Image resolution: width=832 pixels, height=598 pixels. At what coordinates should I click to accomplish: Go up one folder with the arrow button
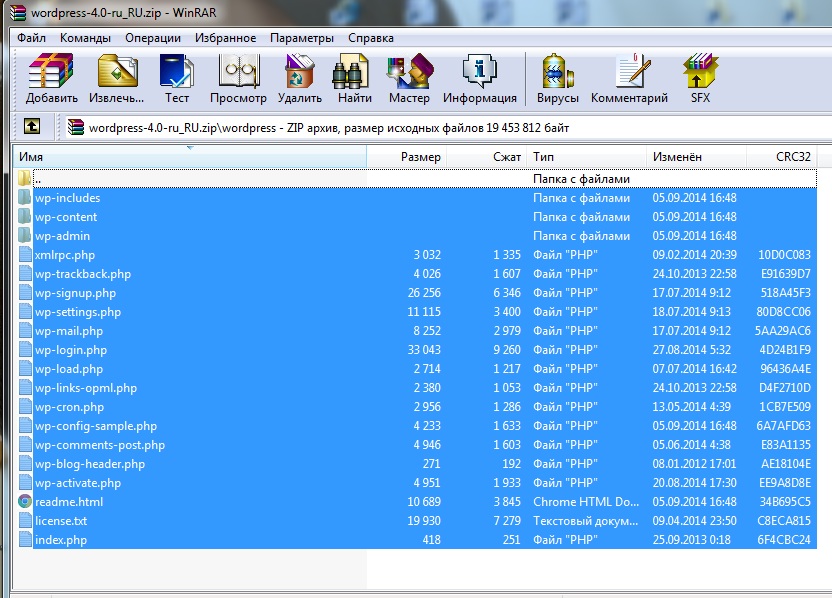tap(32, 126)
